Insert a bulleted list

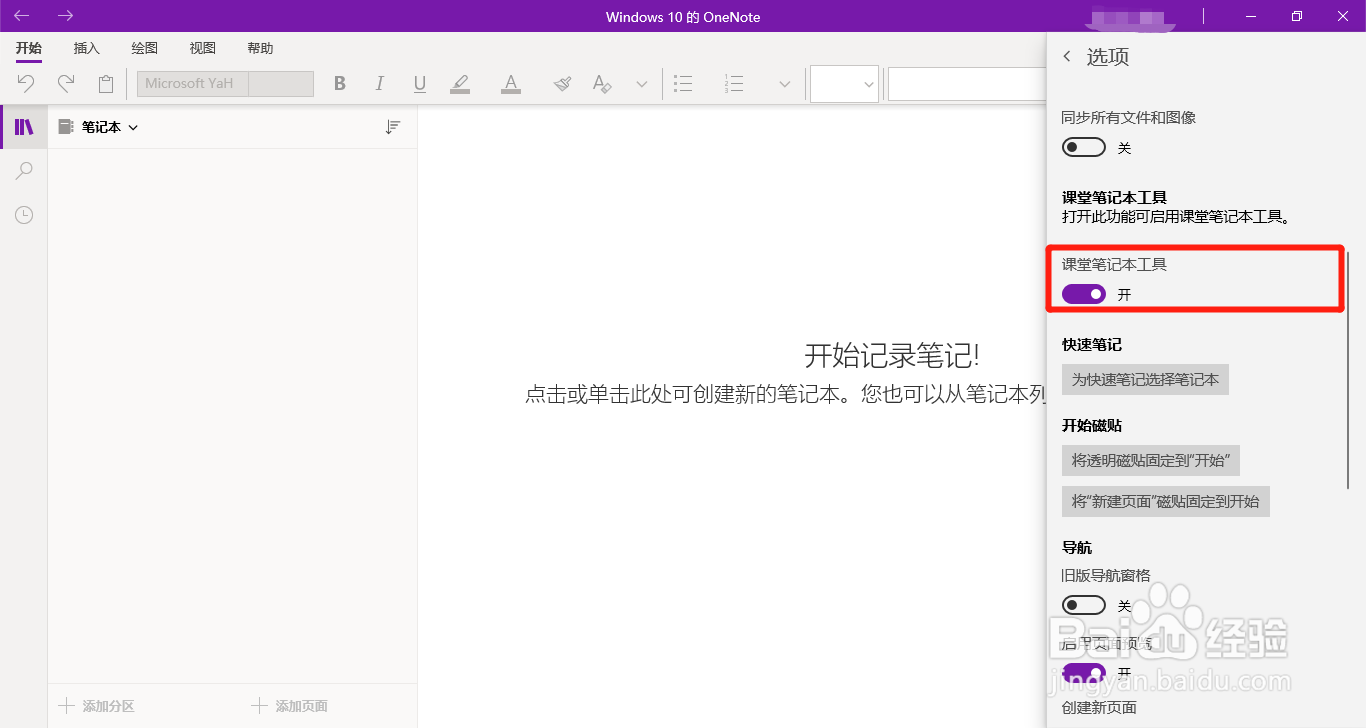[x=683, y=84]
